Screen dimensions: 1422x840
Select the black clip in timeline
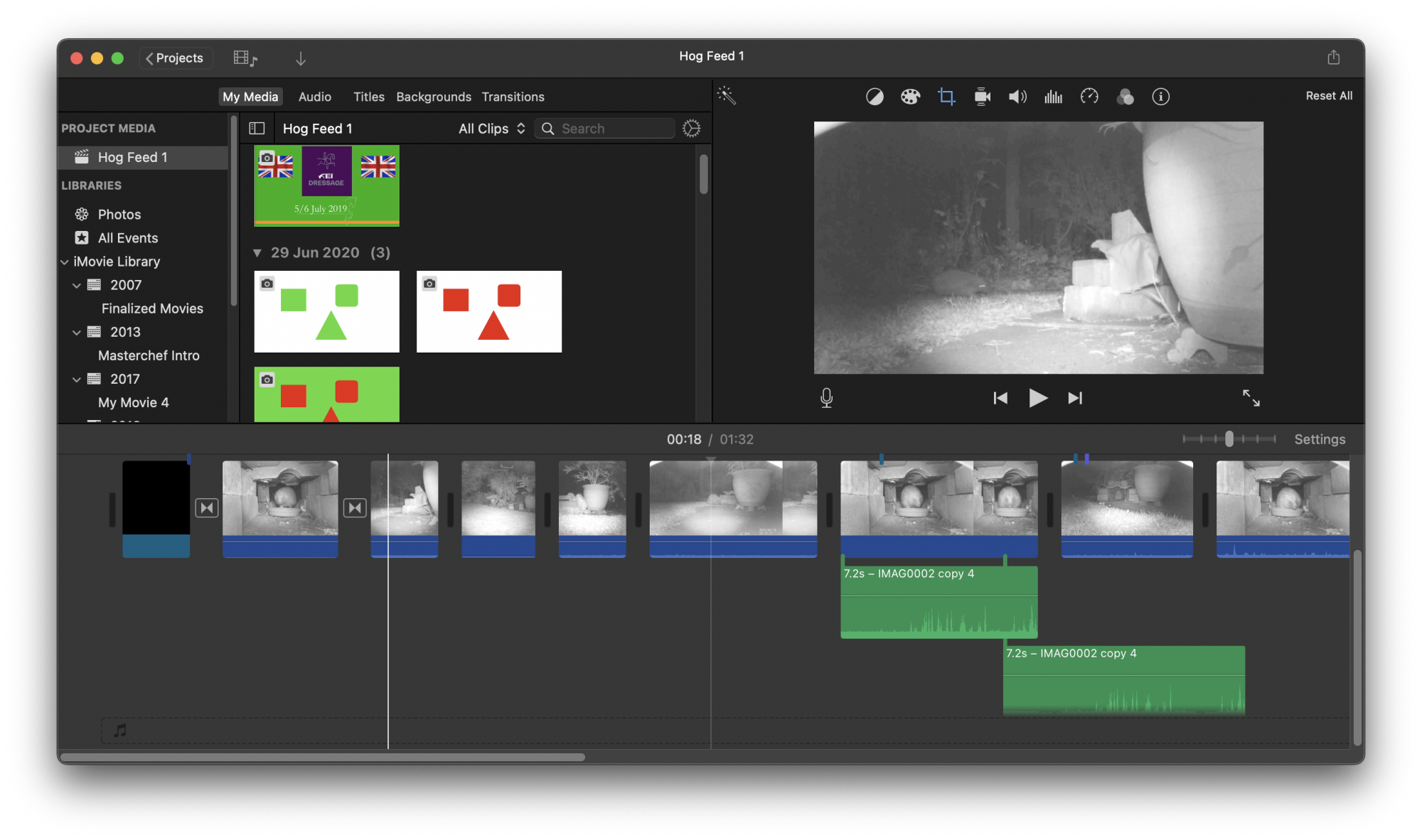point(156,509)
